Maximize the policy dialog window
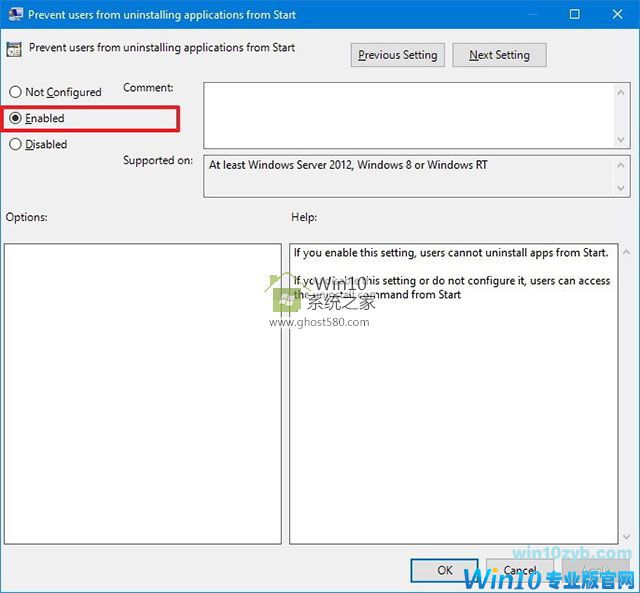640x593 pixels. (574, 14)
